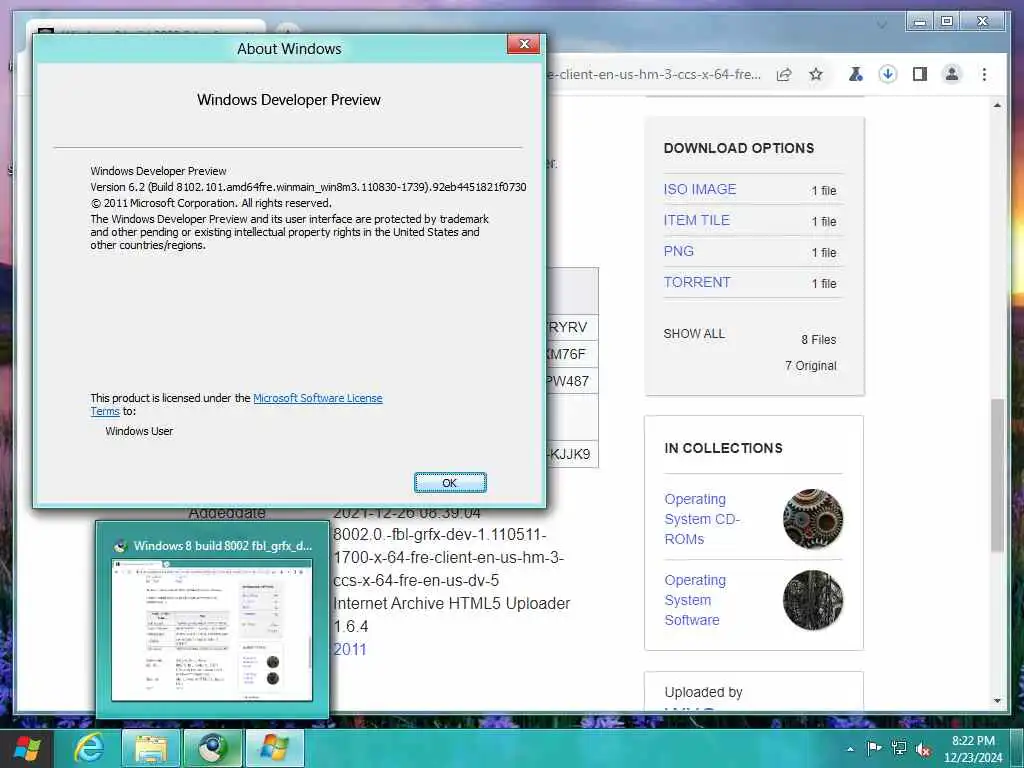The image size is (1024, 768).
Task: Open the PNG download option
Action: [x=679, y=251]
